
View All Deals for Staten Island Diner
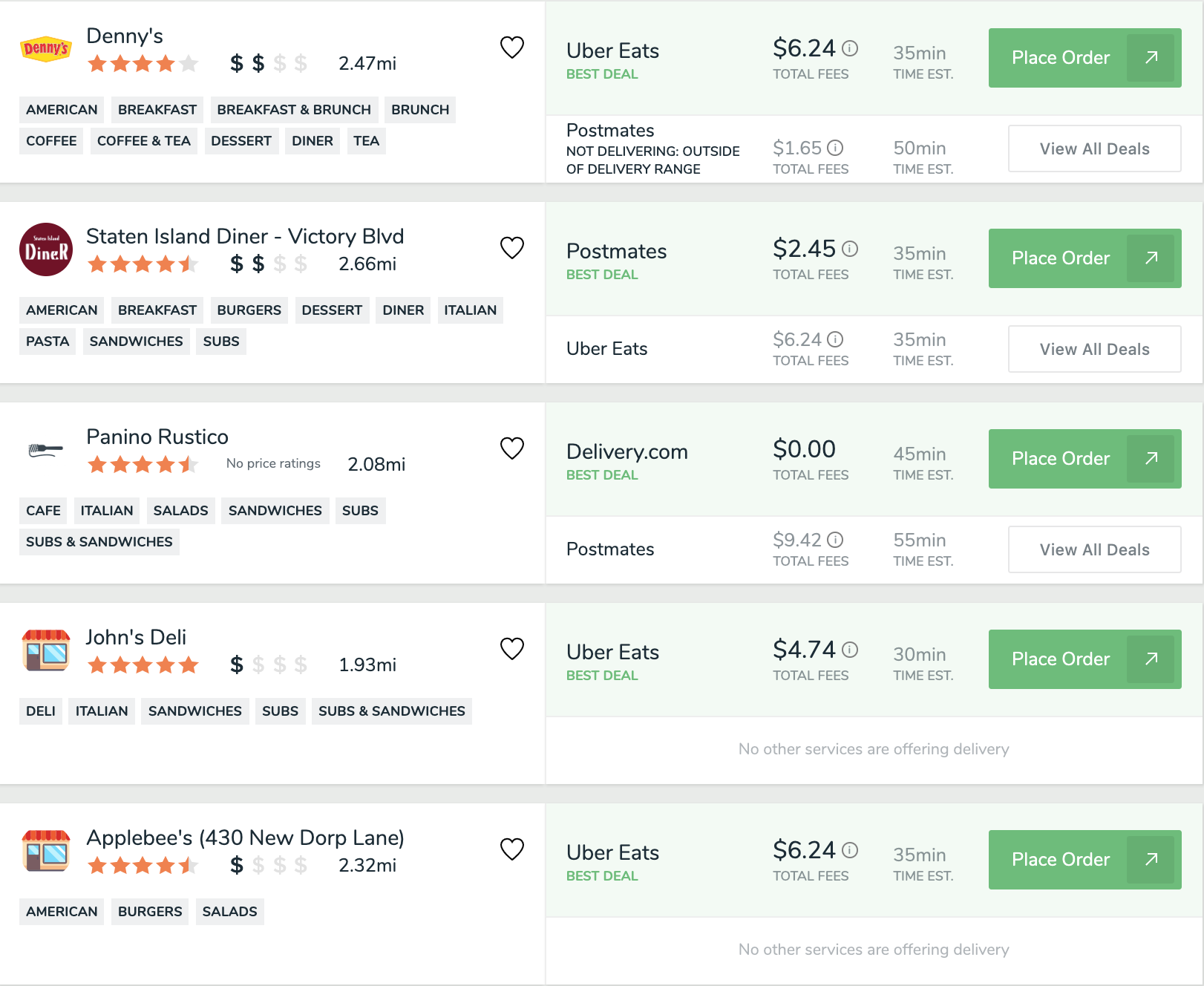(1094, 349)
